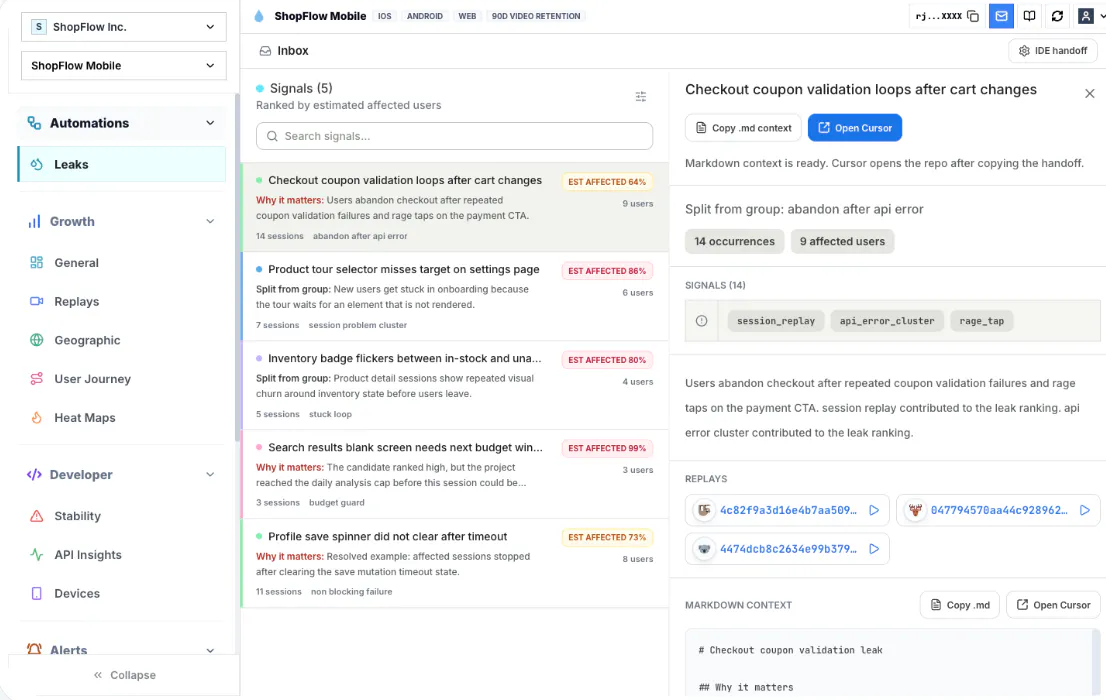Collapse the sidebar

[124, 675]
